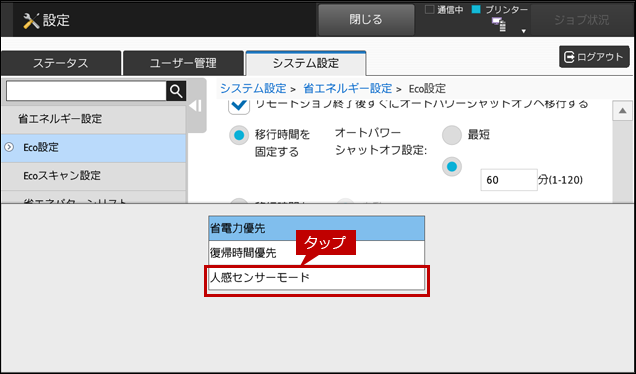Select the minutes radio button beside 60
Image resolution: width=636 pixels, height=374 pixels.
point(451,166)
